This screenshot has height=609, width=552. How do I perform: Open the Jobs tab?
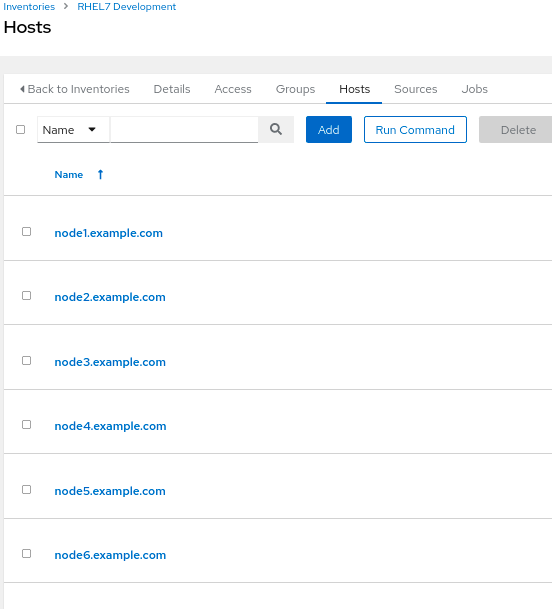(474, 89)
